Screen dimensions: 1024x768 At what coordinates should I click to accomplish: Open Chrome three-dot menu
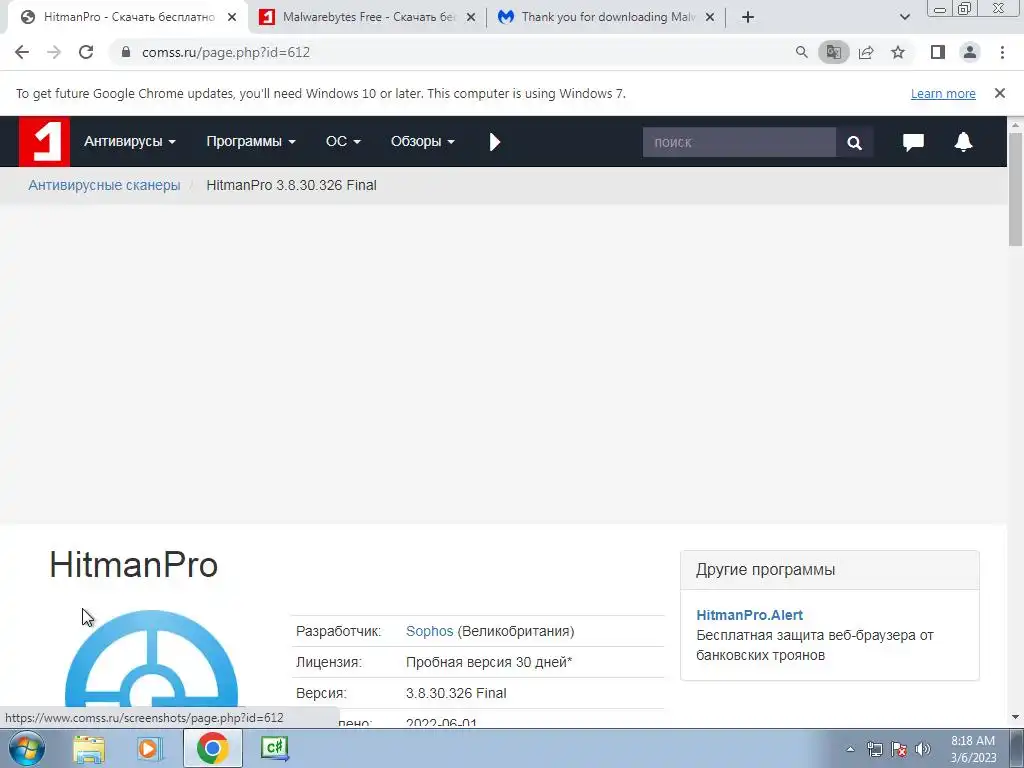point(1002,52)
